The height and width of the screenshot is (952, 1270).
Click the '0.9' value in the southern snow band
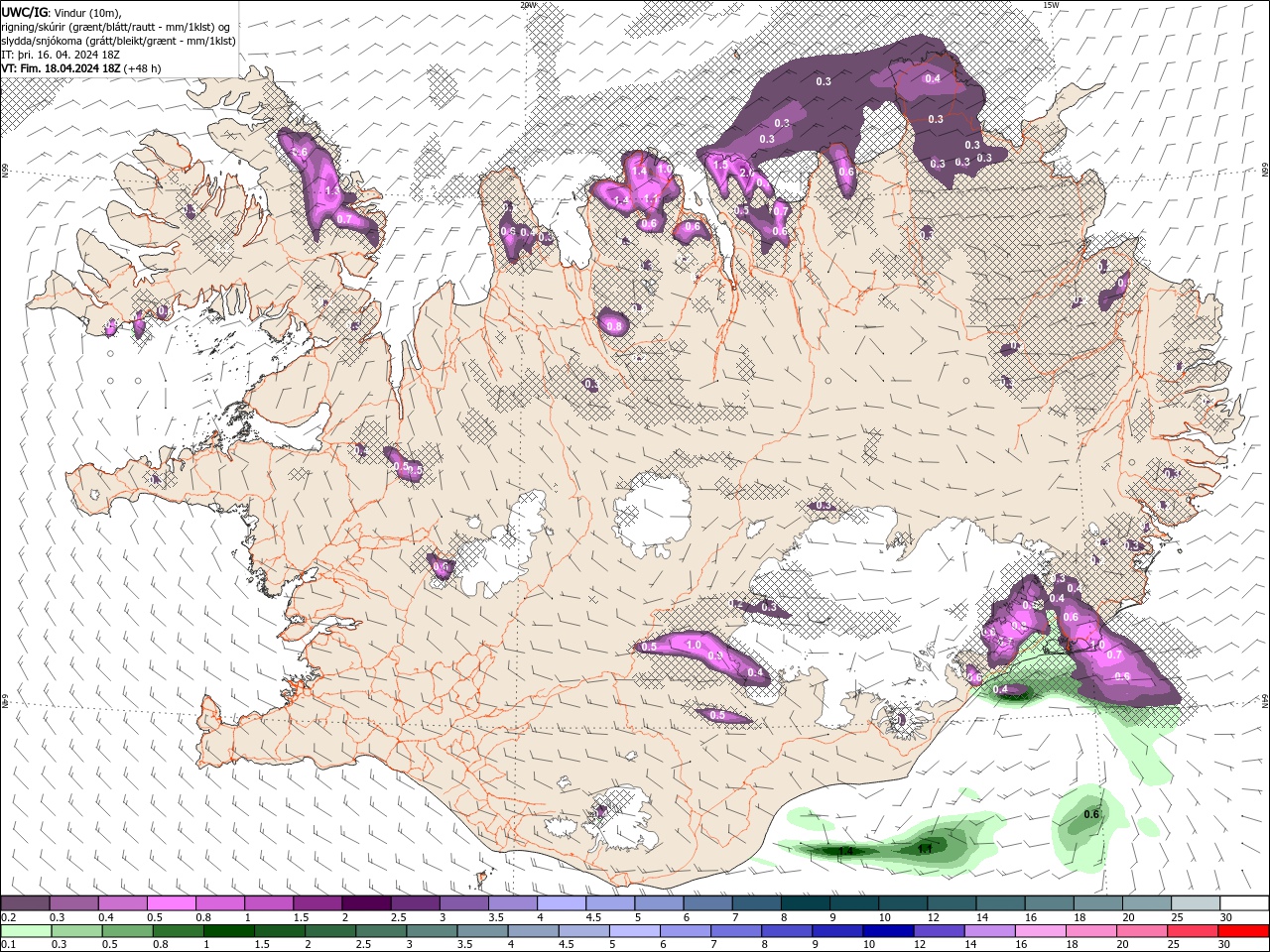(714, 656)
